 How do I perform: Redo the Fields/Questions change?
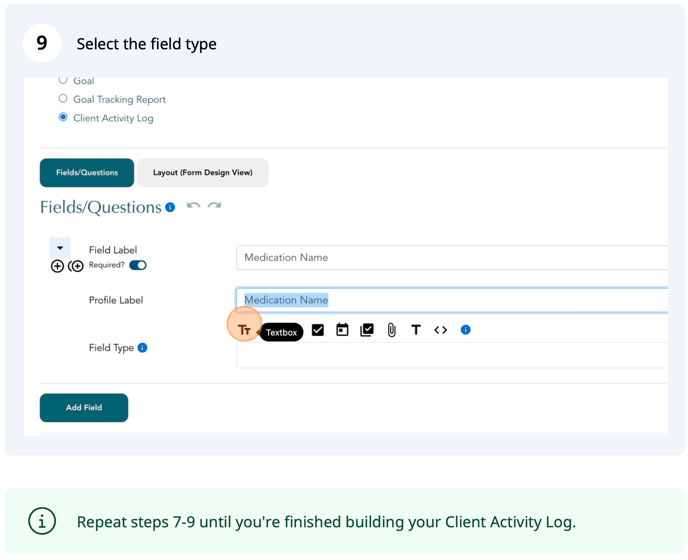point(215,205)
